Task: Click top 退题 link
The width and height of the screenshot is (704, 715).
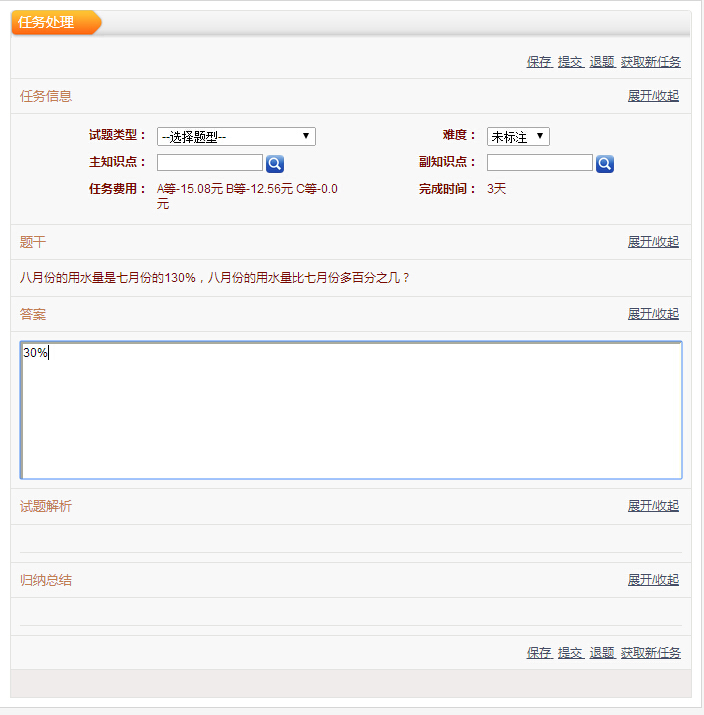Action: [x=602, y=62]
